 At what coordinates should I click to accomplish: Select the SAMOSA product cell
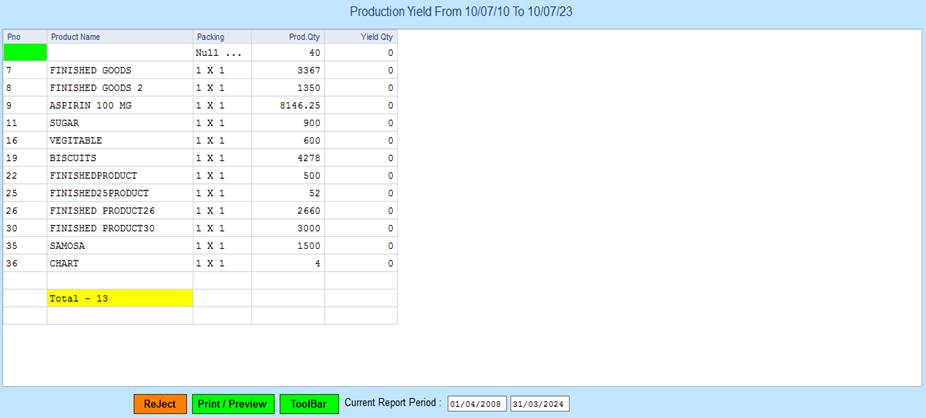click(119, 246)
